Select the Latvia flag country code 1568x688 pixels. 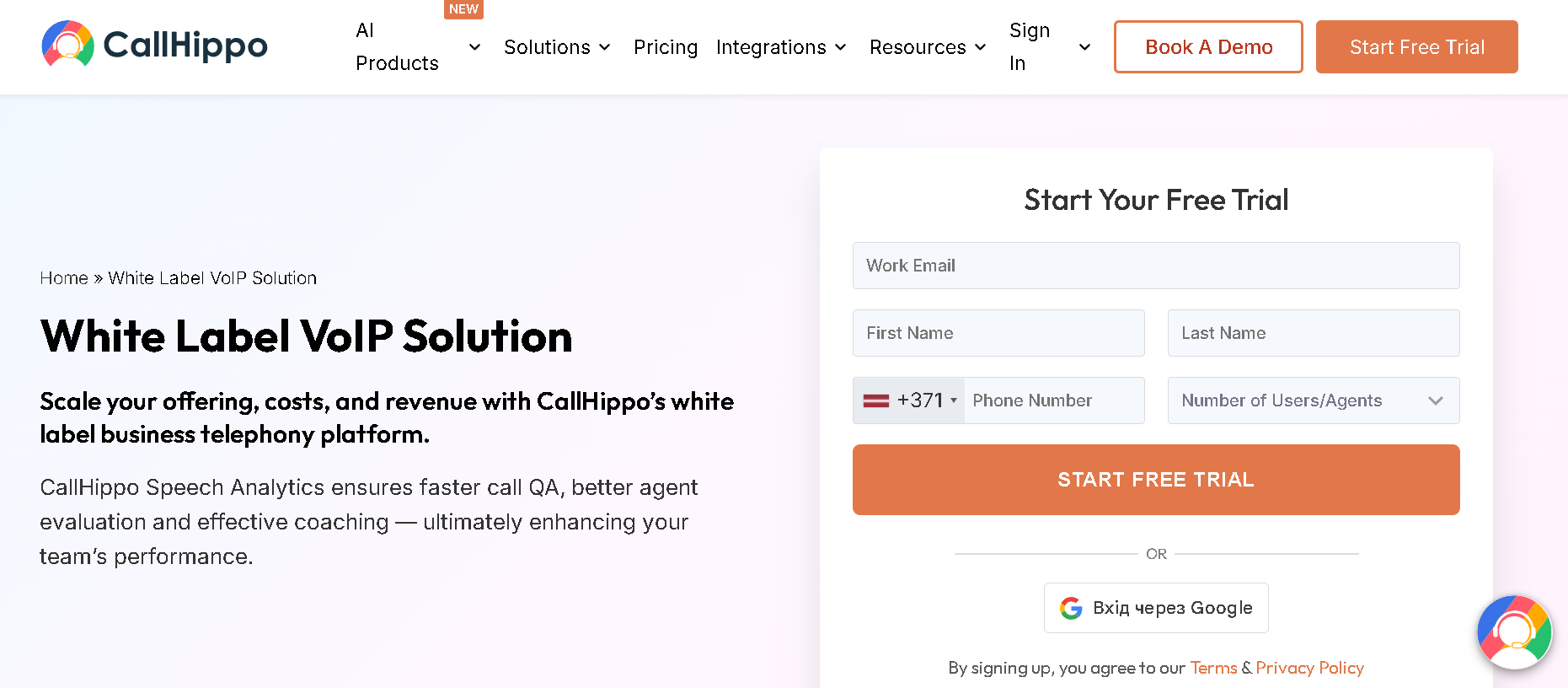(x=876, y=400)
